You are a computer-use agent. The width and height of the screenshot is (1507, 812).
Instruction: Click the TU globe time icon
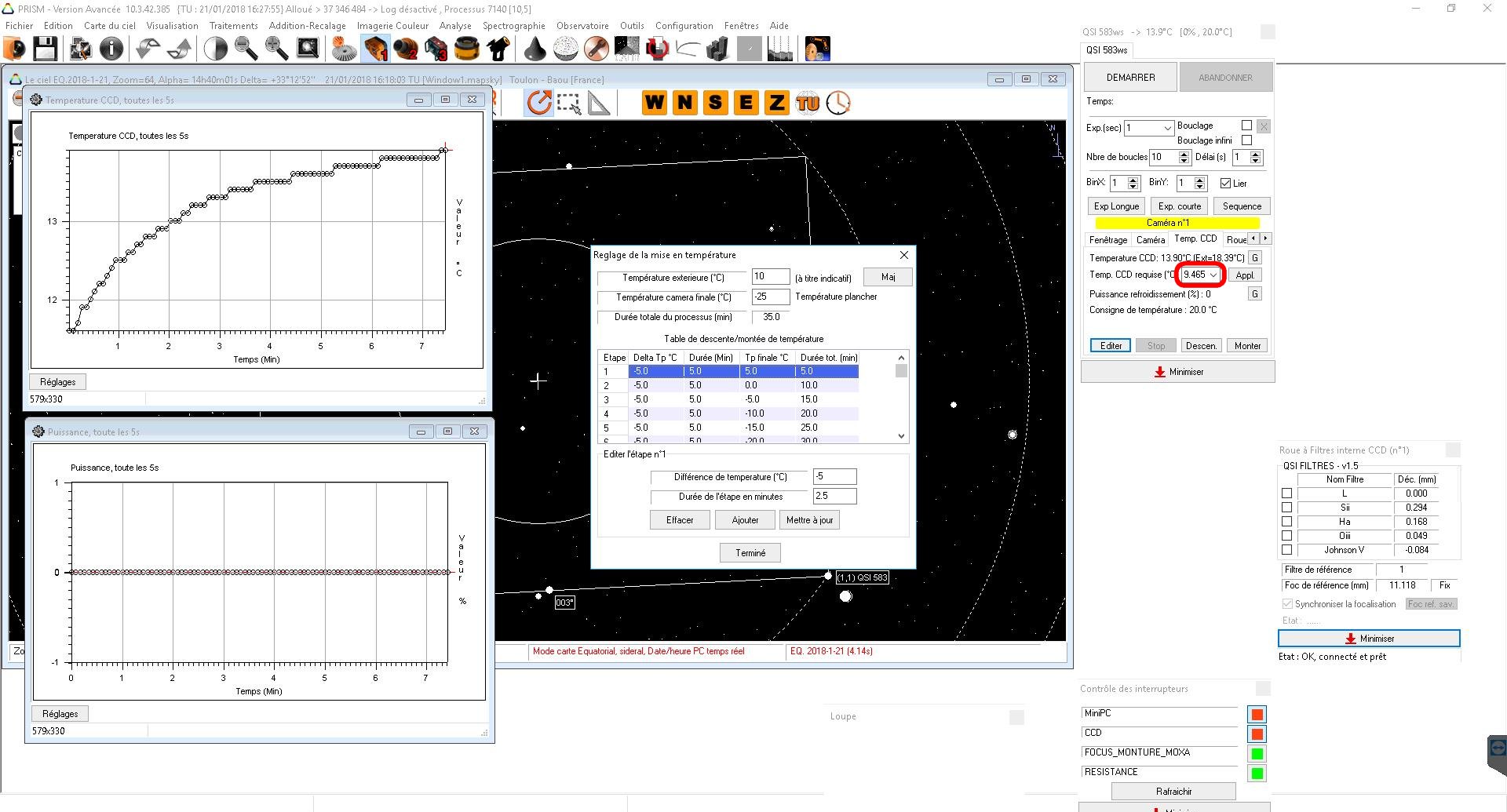point(807,103)
